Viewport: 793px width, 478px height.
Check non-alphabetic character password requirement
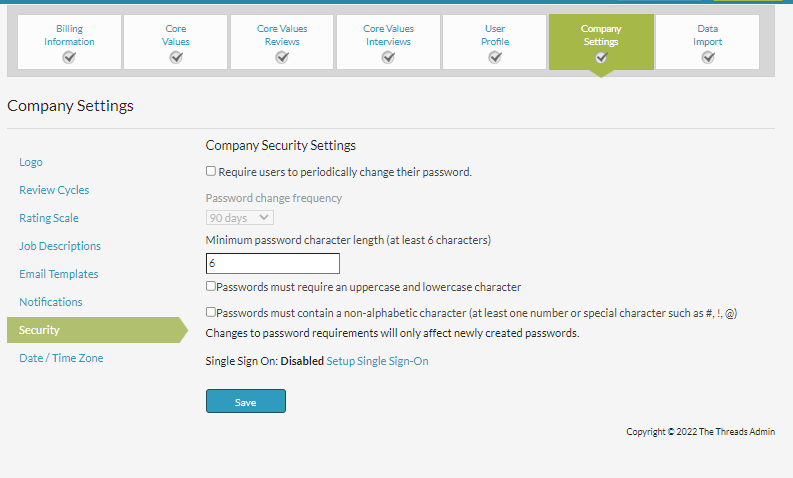tap(211, 312)
